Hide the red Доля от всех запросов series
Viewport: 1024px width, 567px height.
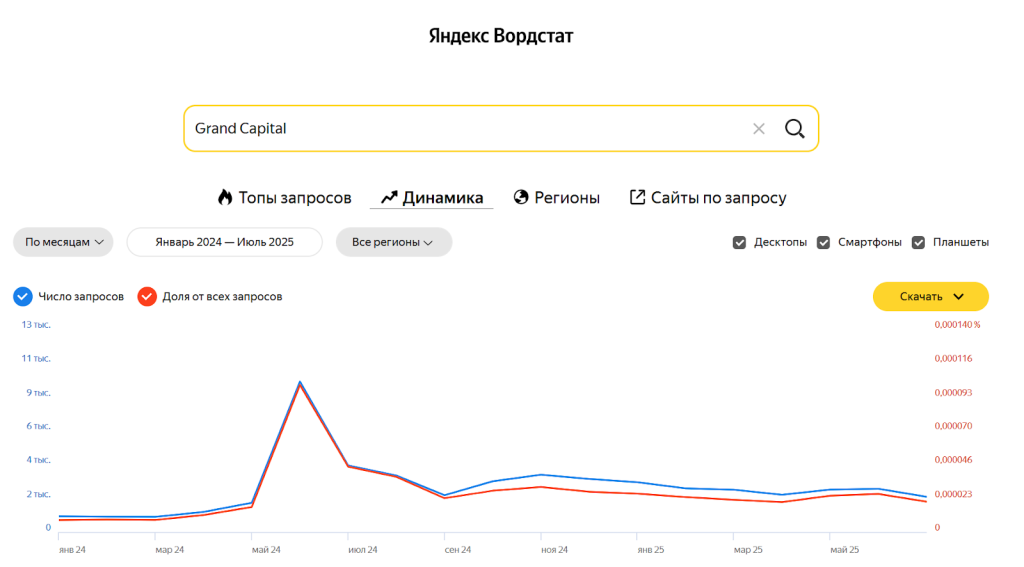[147, 296]
